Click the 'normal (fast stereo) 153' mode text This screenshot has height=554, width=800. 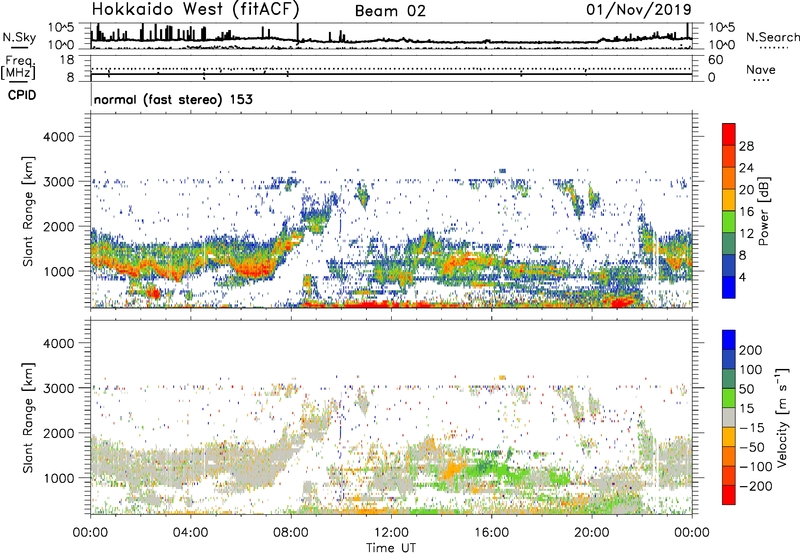[x=173, y=99]
